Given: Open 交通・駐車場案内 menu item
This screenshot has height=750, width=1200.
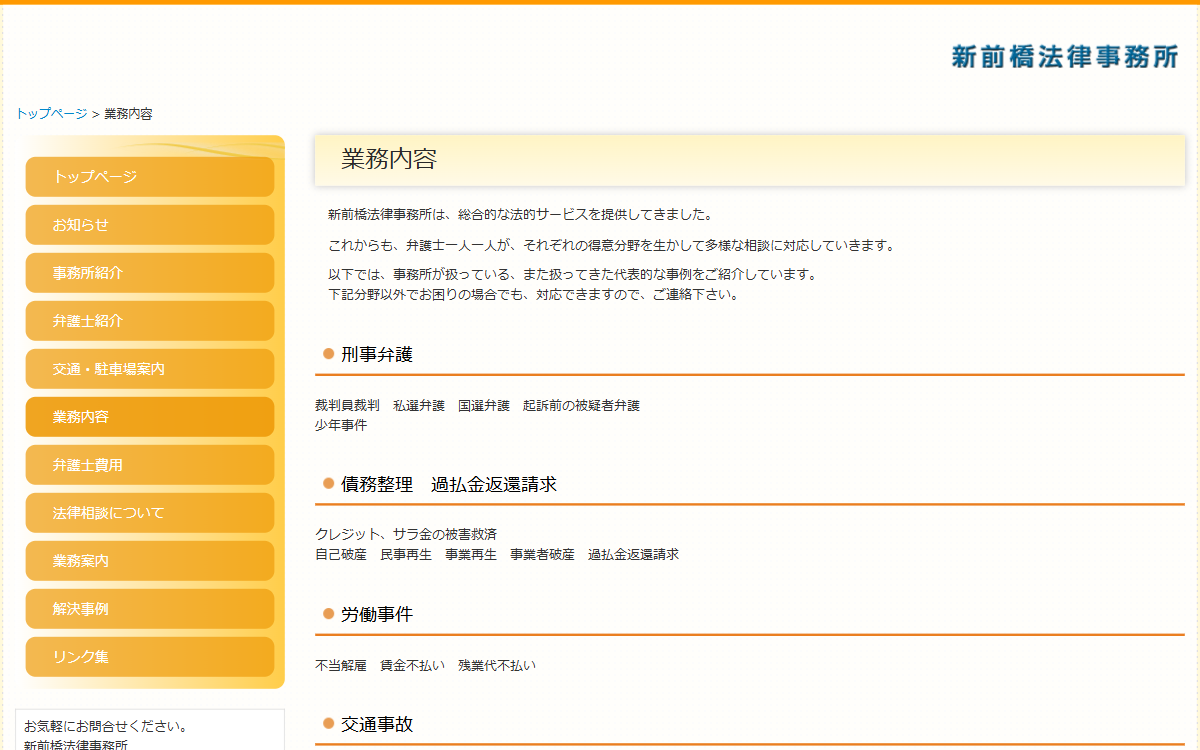Looking at the screenshot, I should (x=150, y=369).
